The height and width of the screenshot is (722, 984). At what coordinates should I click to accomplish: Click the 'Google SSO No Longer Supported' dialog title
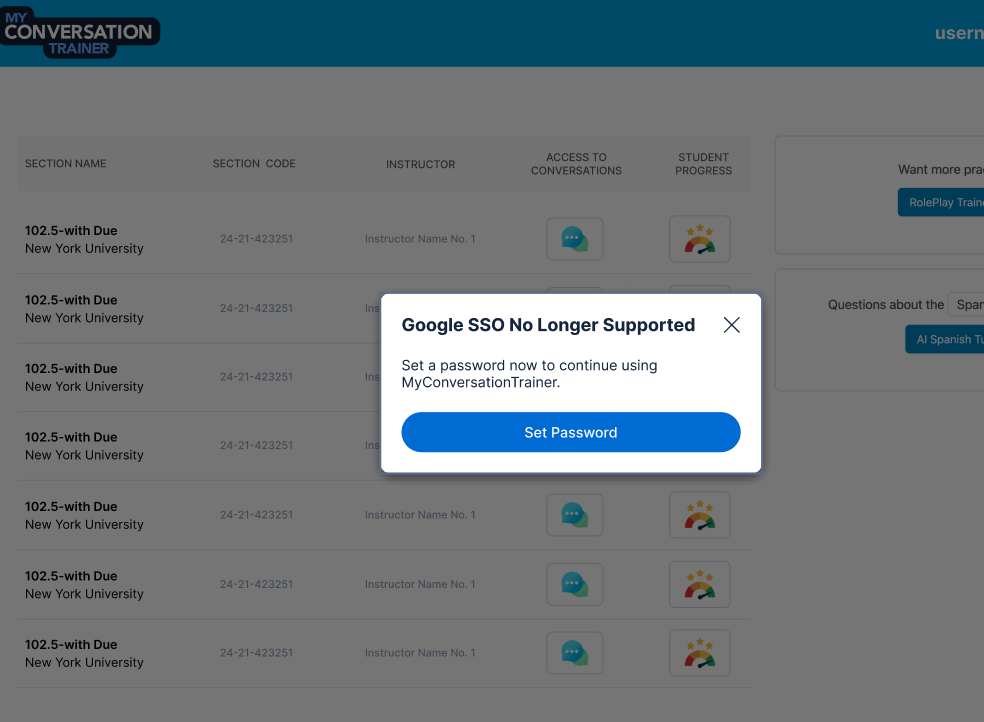pyautogui.click(x=548, y=325)
